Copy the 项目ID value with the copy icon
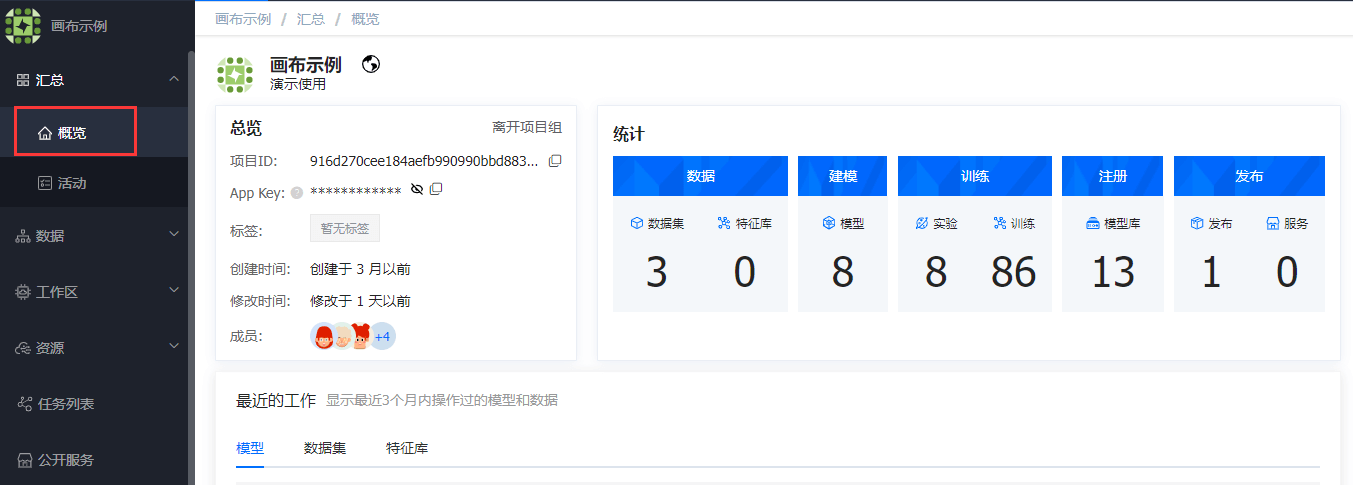This screenshot has height=485, width=1353. pos(555,160)
